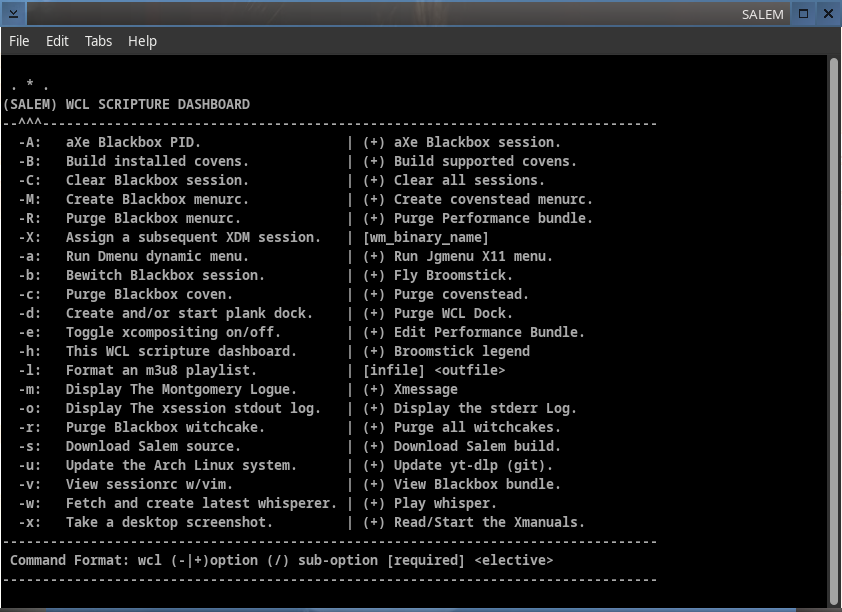This screenshot has width=842, height=612.
Task: Click "Purge all witchcakes." text
Action: tap(477, 427)
